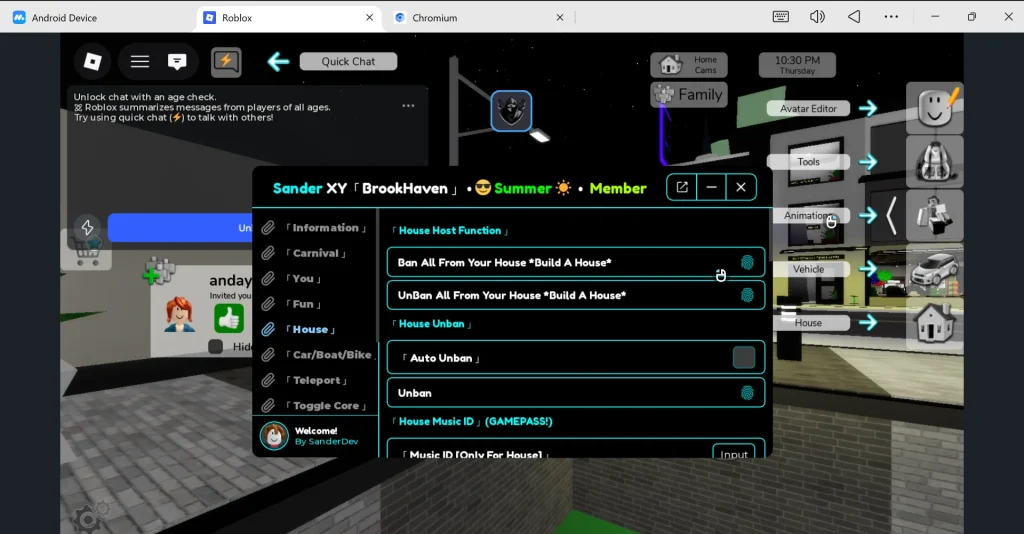
Task: Click the Vehicle label
Action: 808,269
